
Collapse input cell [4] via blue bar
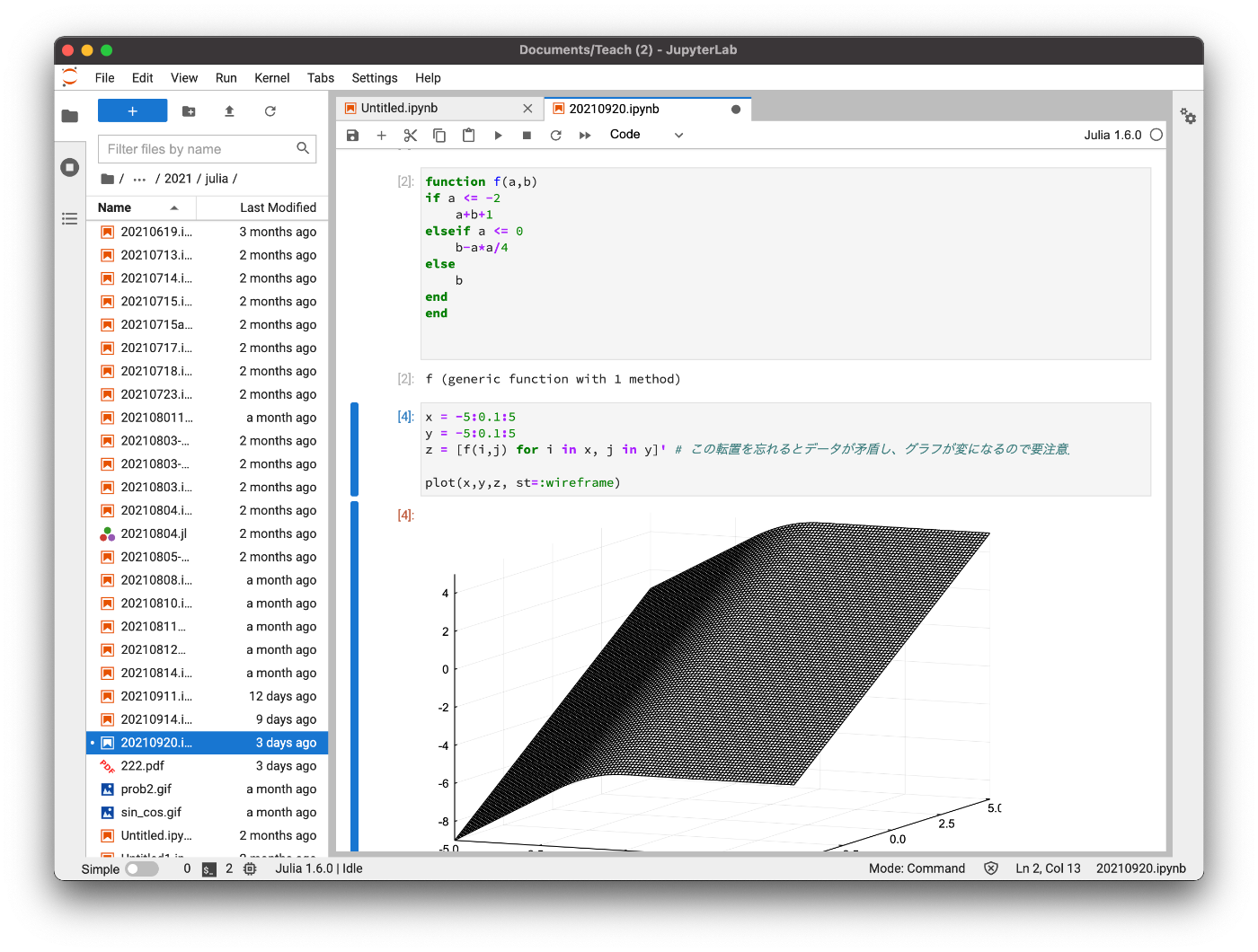[354, 449]
